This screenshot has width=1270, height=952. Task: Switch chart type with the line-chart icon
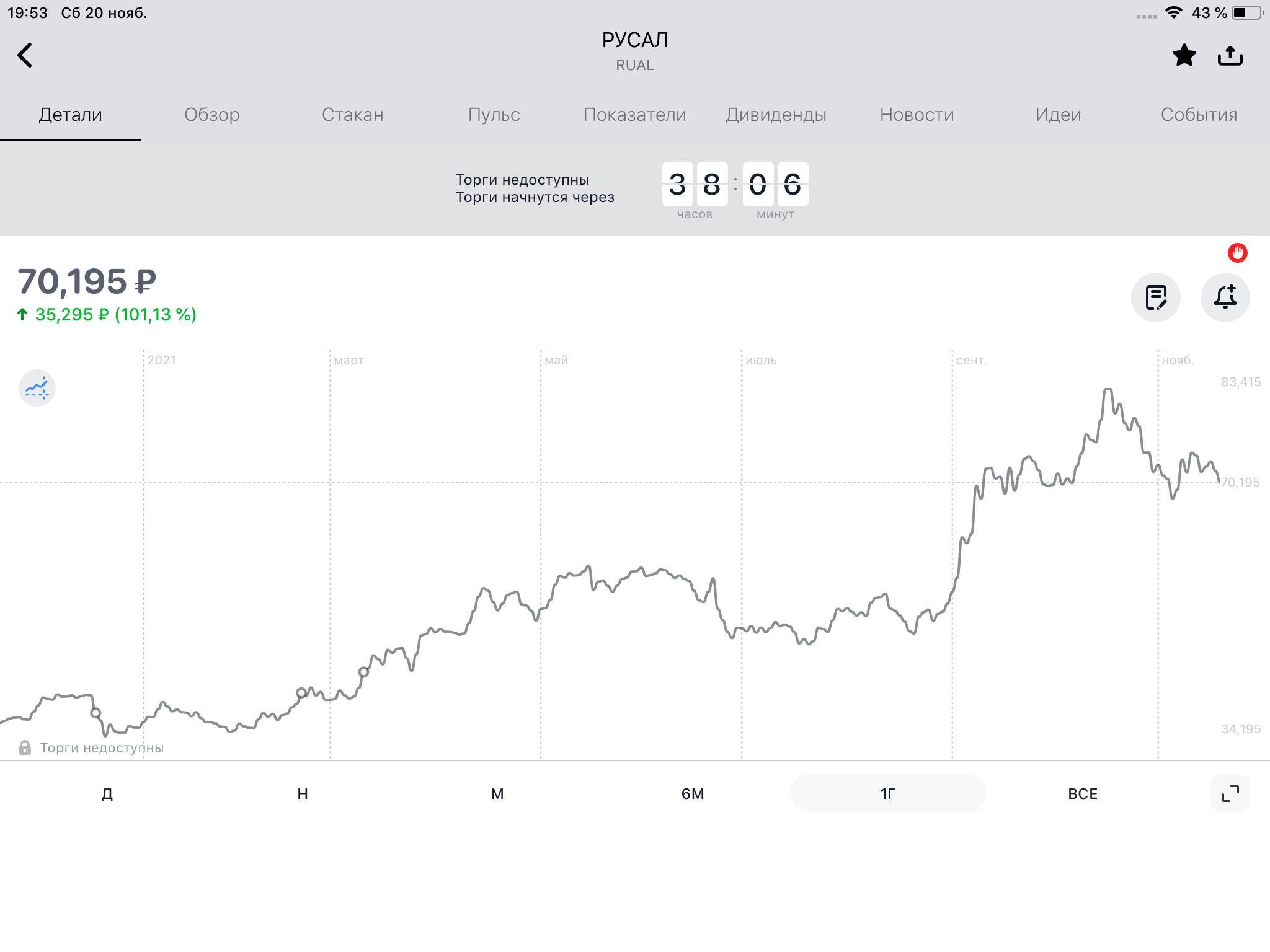click(37, 388)
